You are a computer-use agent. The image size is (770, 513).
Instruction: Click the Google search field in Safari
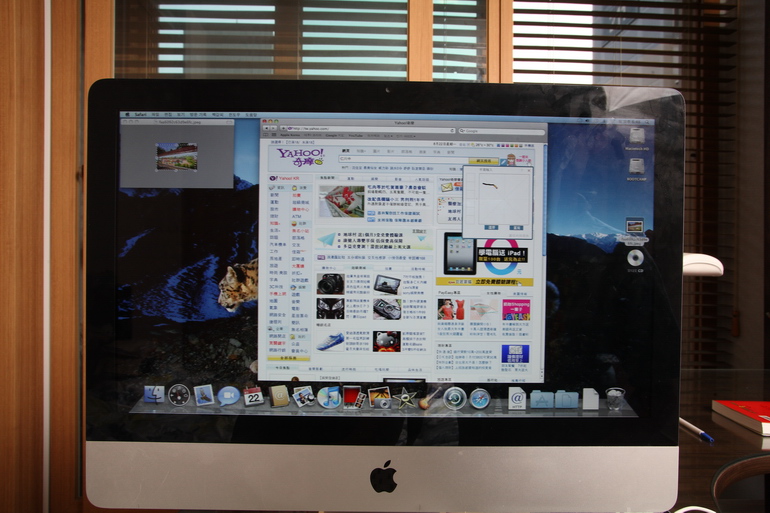click(x=500, y=131)
